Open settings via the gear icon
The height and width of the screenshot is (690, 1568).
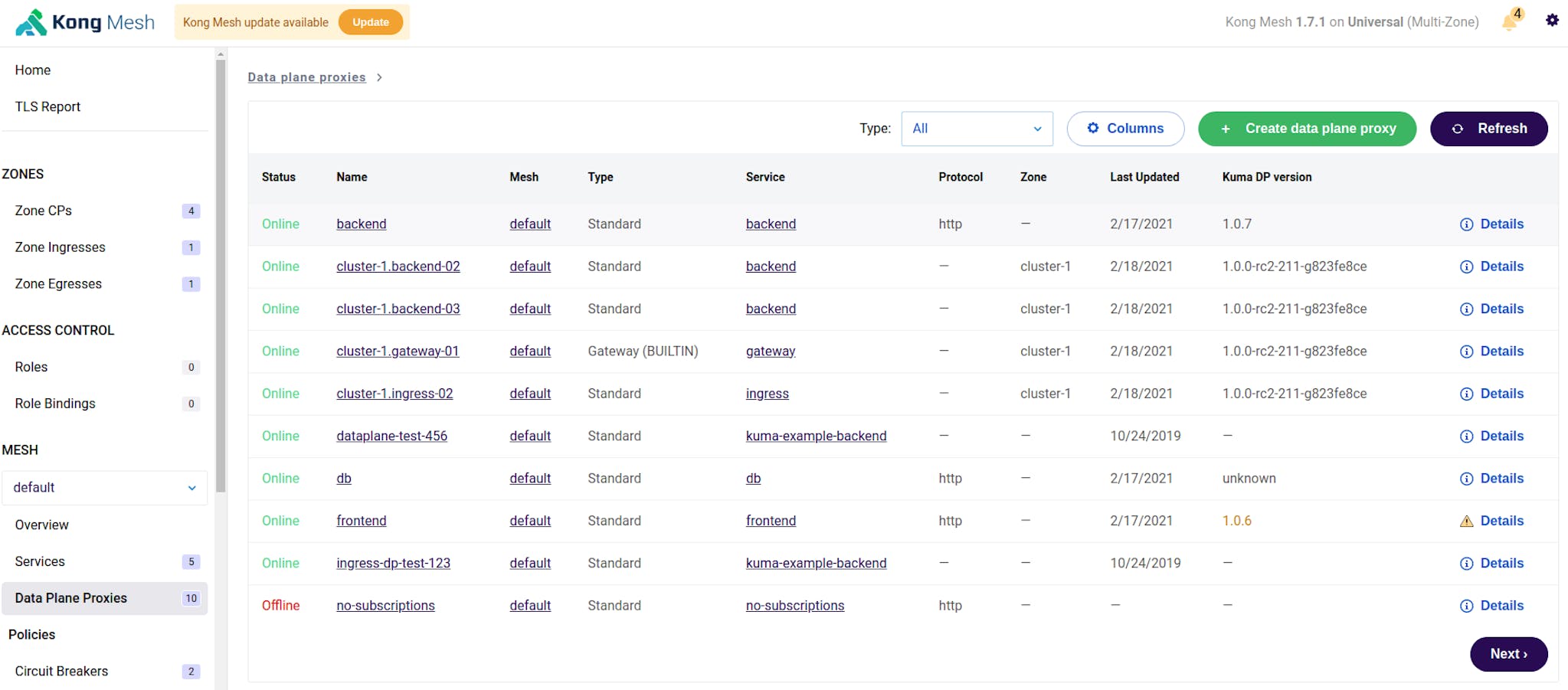[x=1552, y=21]
